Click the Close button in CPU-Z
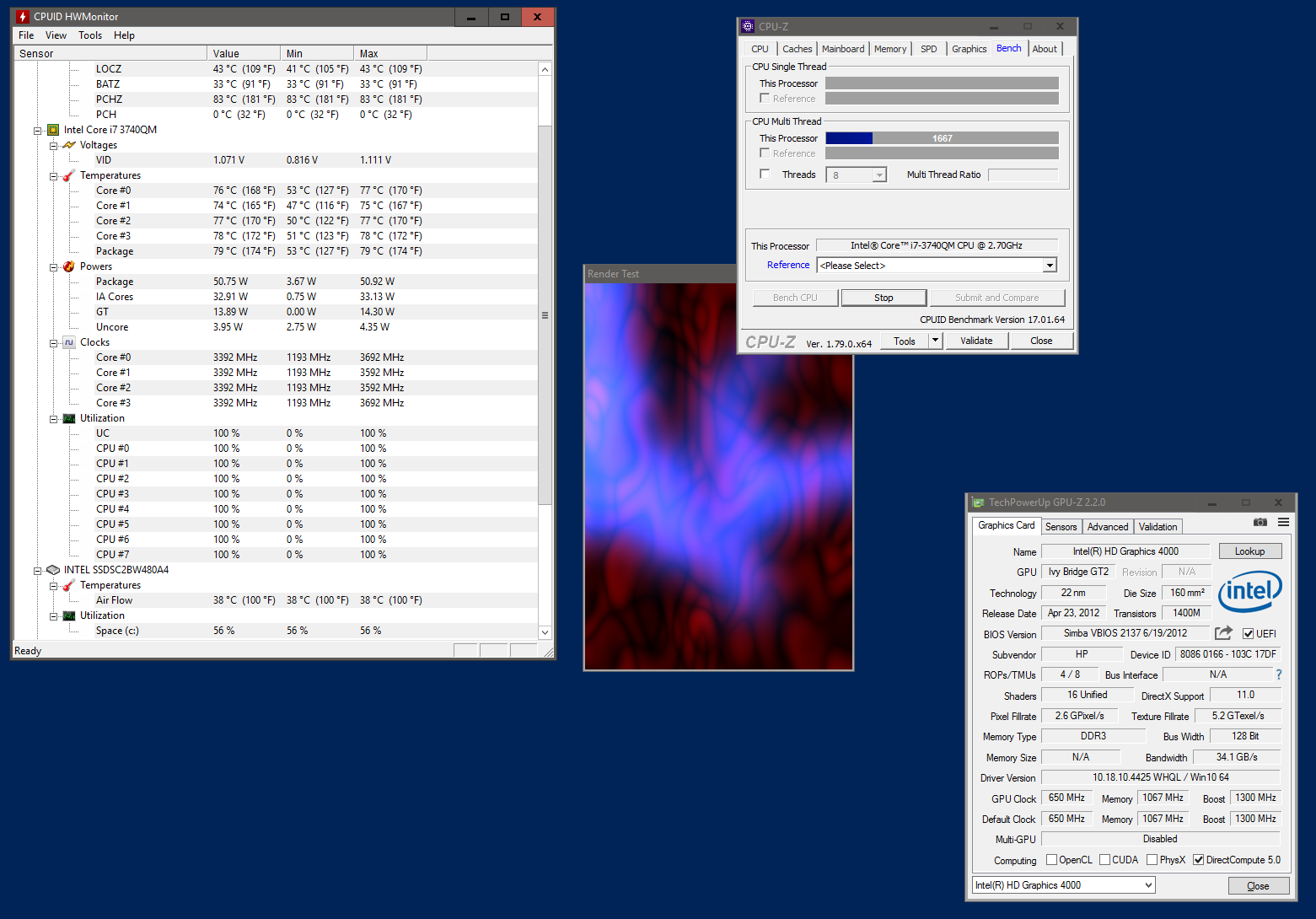 (1041, 341)
